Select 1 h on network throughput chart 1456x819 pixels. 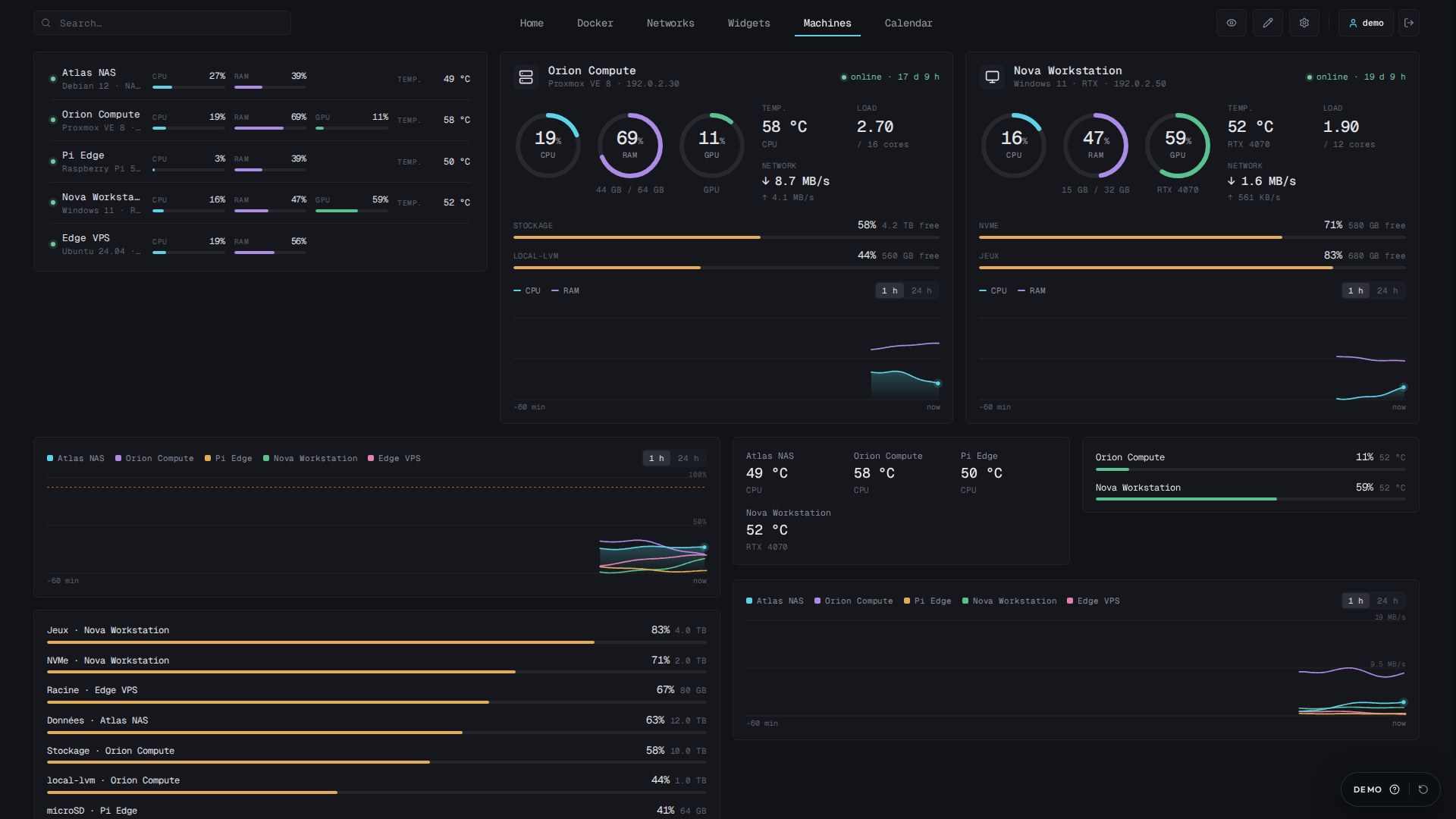pos(1355,601)
